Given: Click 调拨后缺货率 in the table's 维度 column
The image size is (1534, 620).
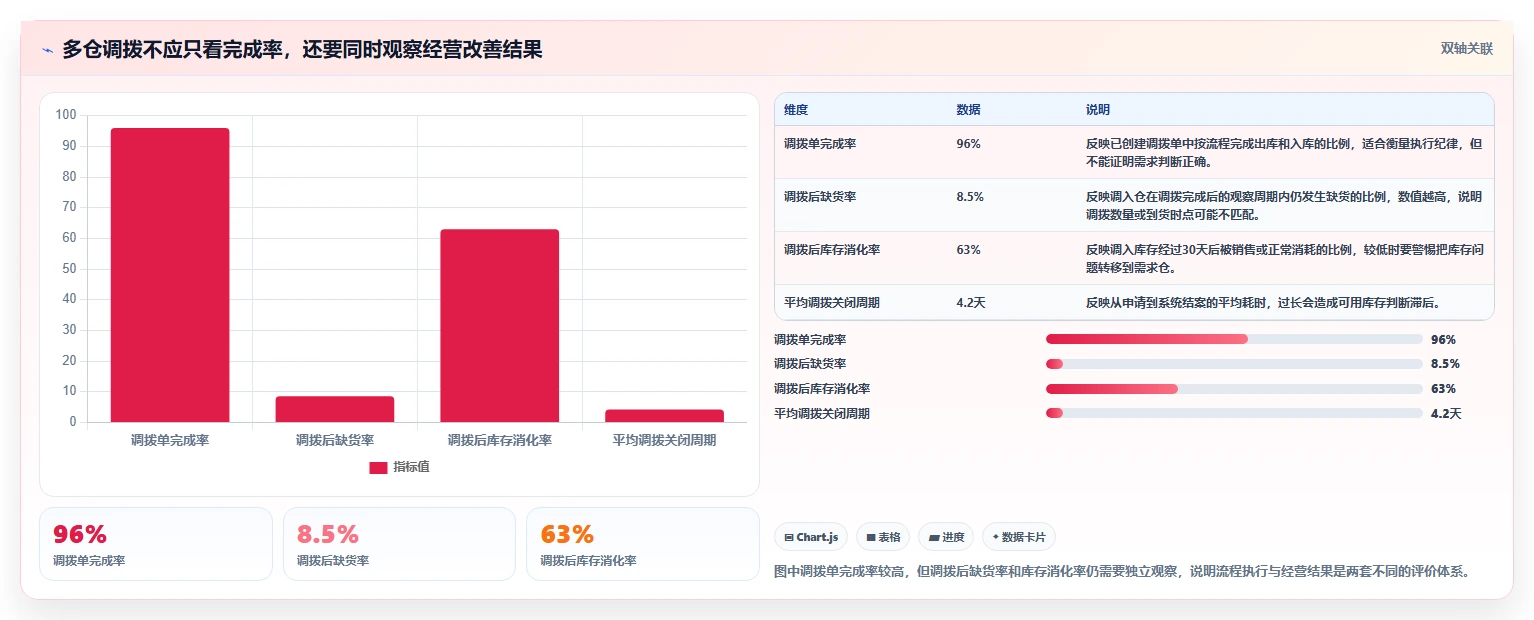Looking at the screenshot, I should (820, 197).
